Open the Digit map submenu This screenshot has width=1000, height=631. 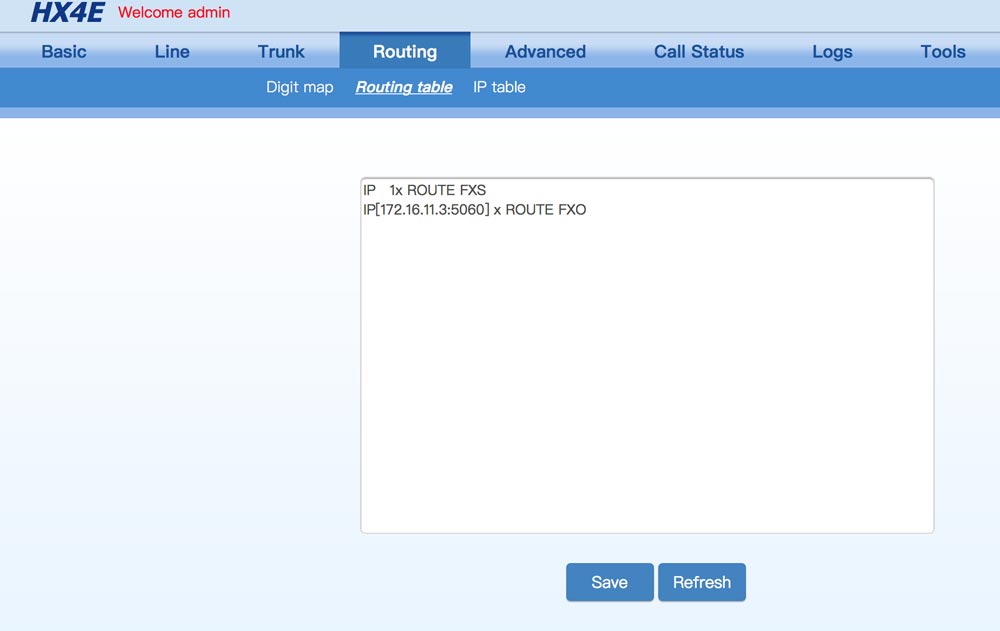click(299, 87)
